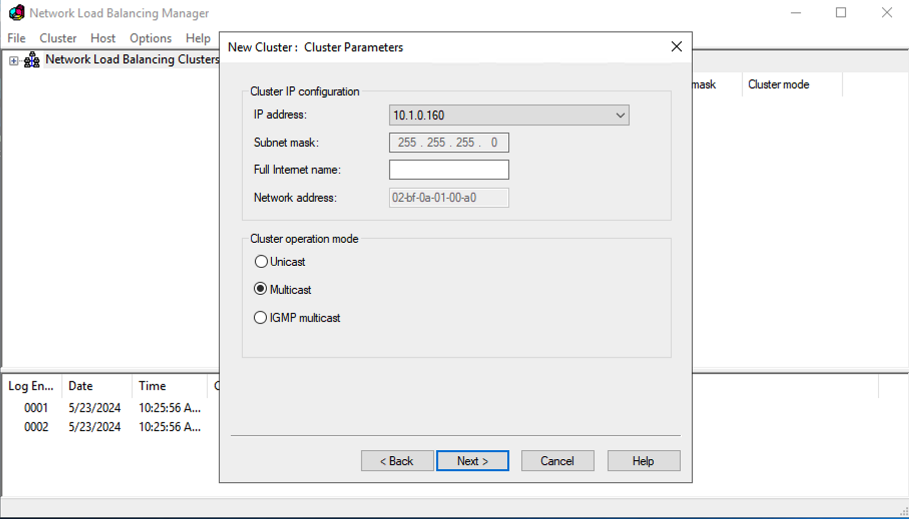This screenshot has width=909, height=519.
Task: Select the Multicast operation mode
Action: tap(261, 290)
